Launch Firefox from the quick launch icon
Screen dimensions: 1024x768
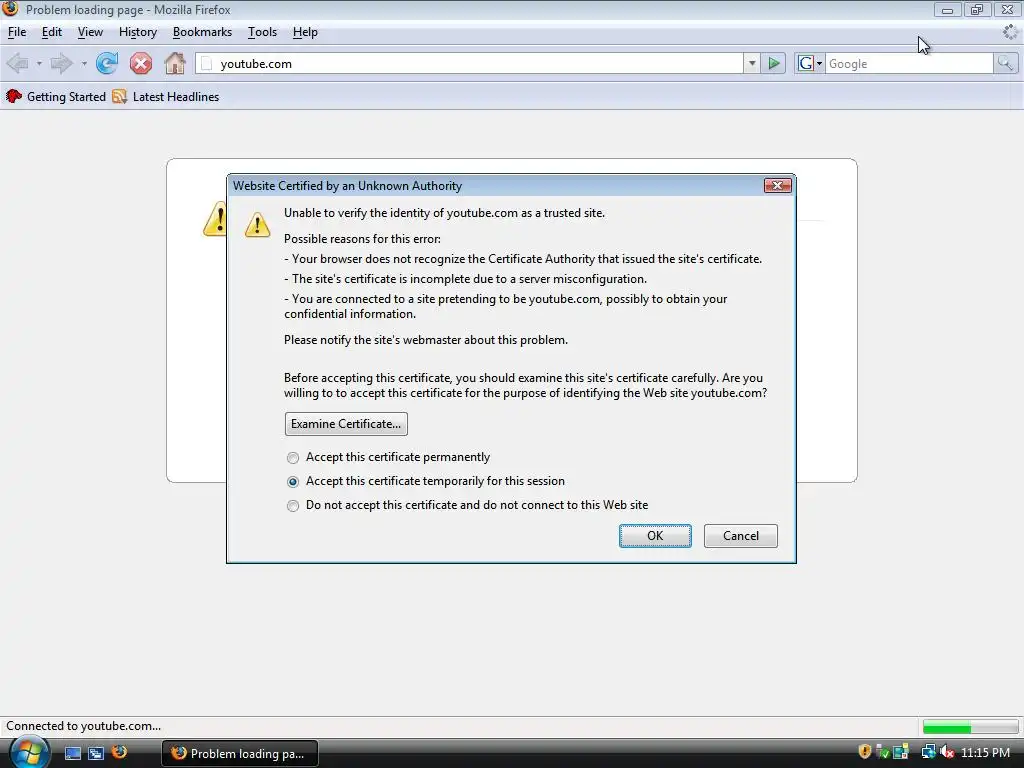point(120,752)
